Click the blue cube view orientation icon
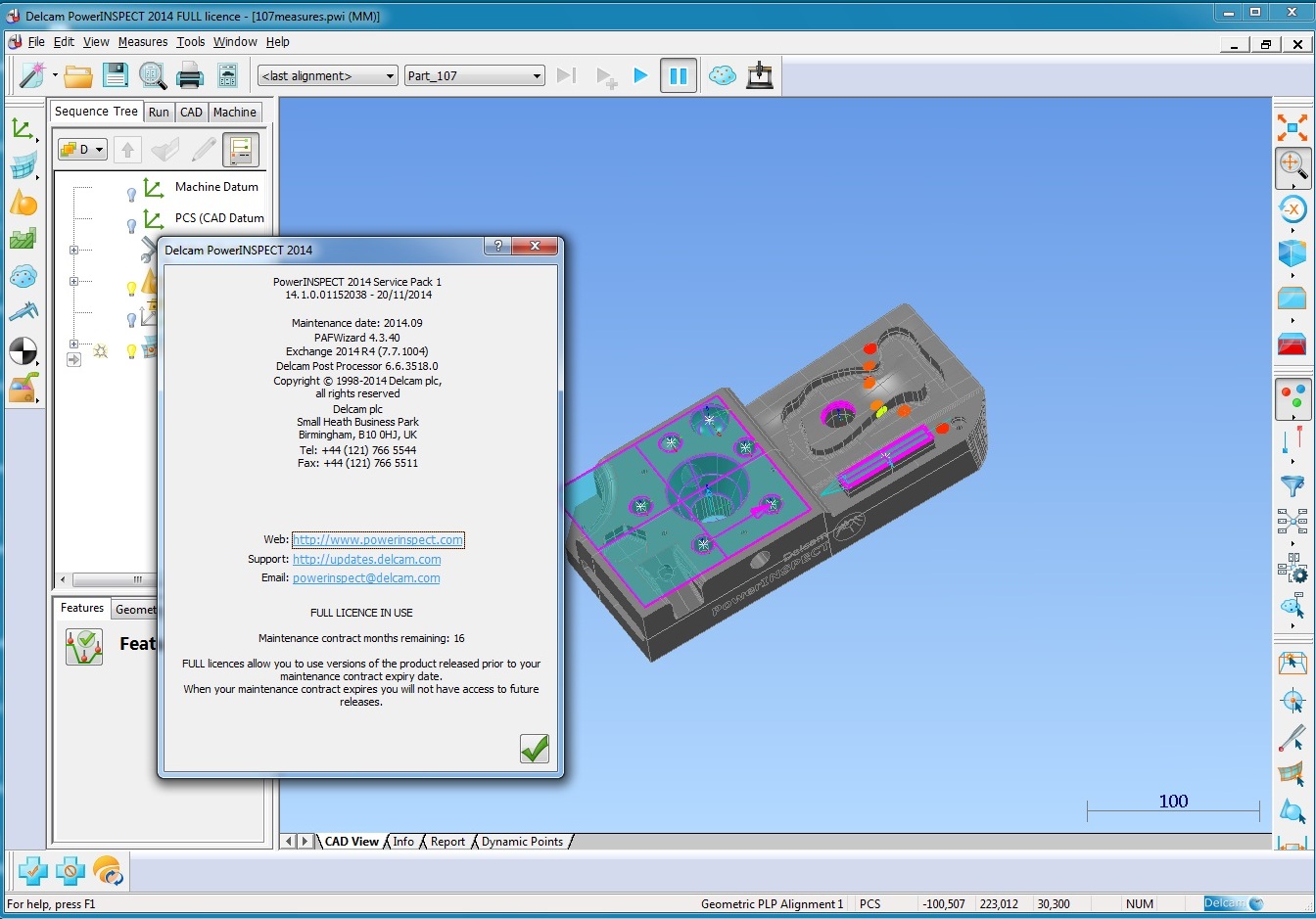1316x919 pixels. (x=1292, y=253)
